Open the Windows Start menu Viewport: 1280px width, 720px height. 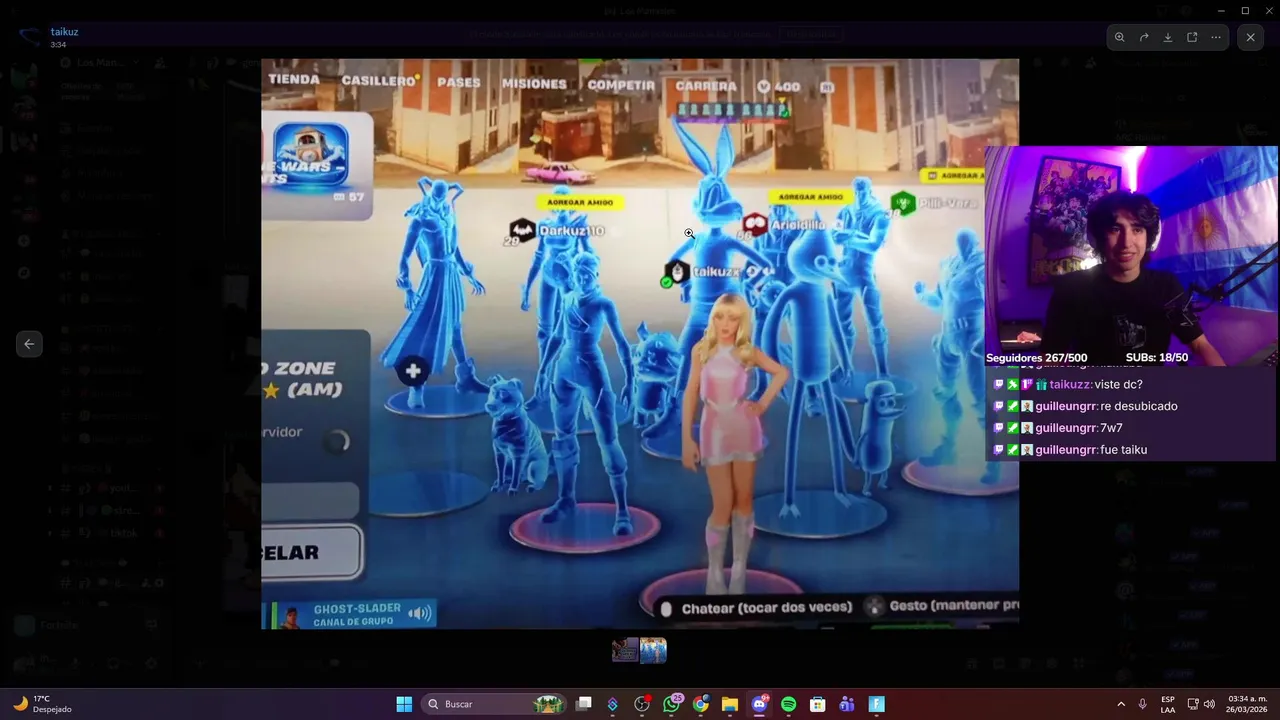tap(404, 704)
